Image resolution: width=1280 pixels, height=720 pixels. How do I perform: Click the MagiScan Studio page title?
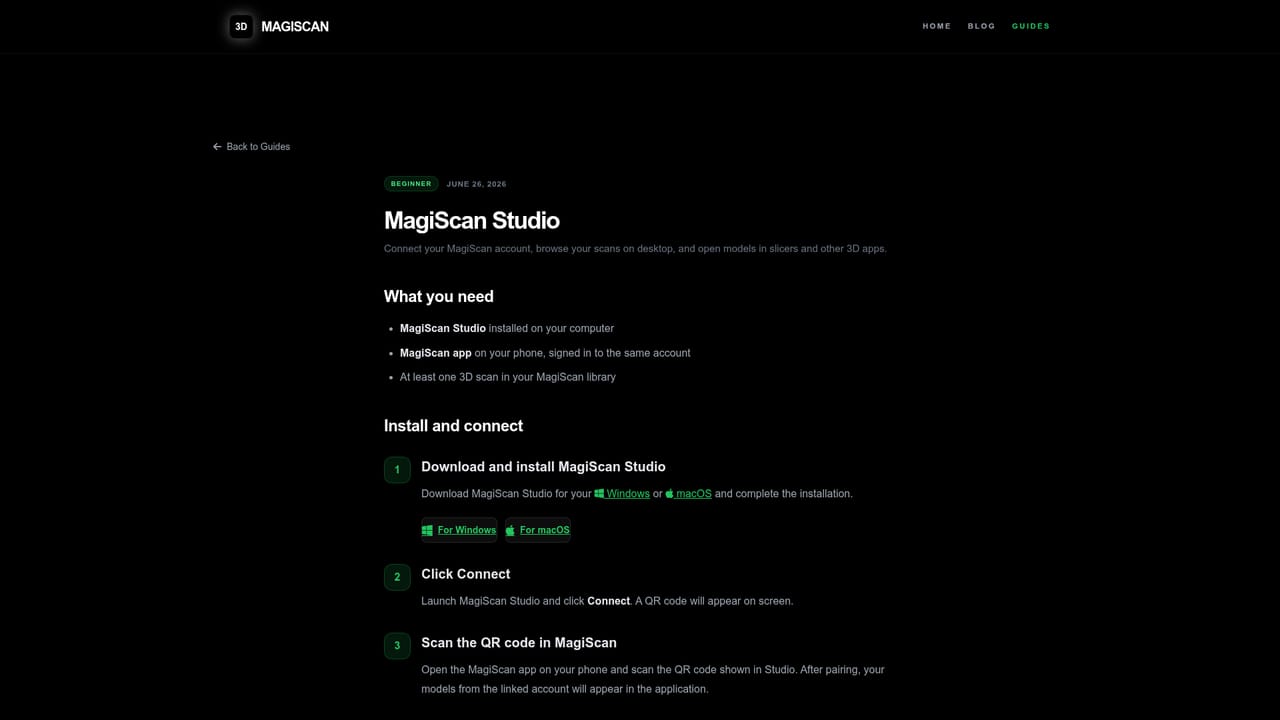tap(472, 220)
